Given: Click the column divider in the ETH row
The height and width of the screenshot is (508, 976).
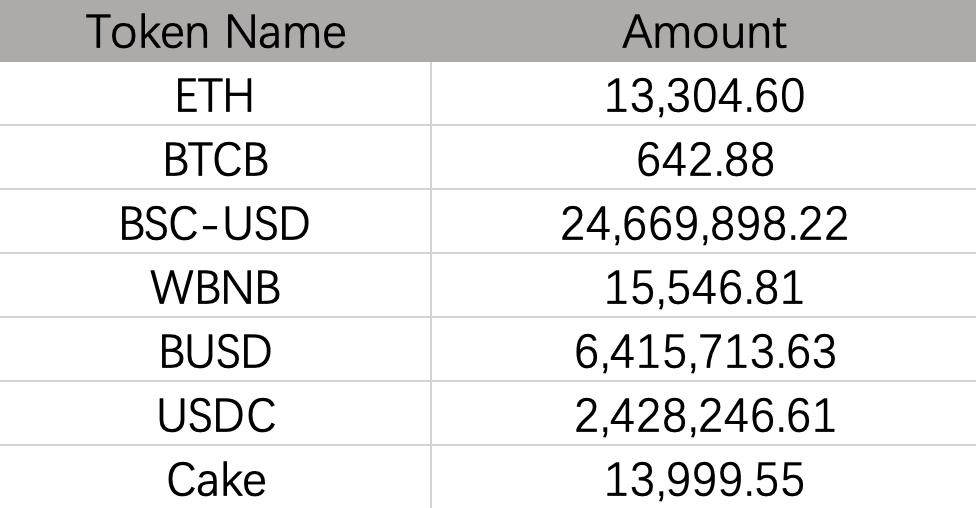Looking at the screenshot, I should (431, 96).
